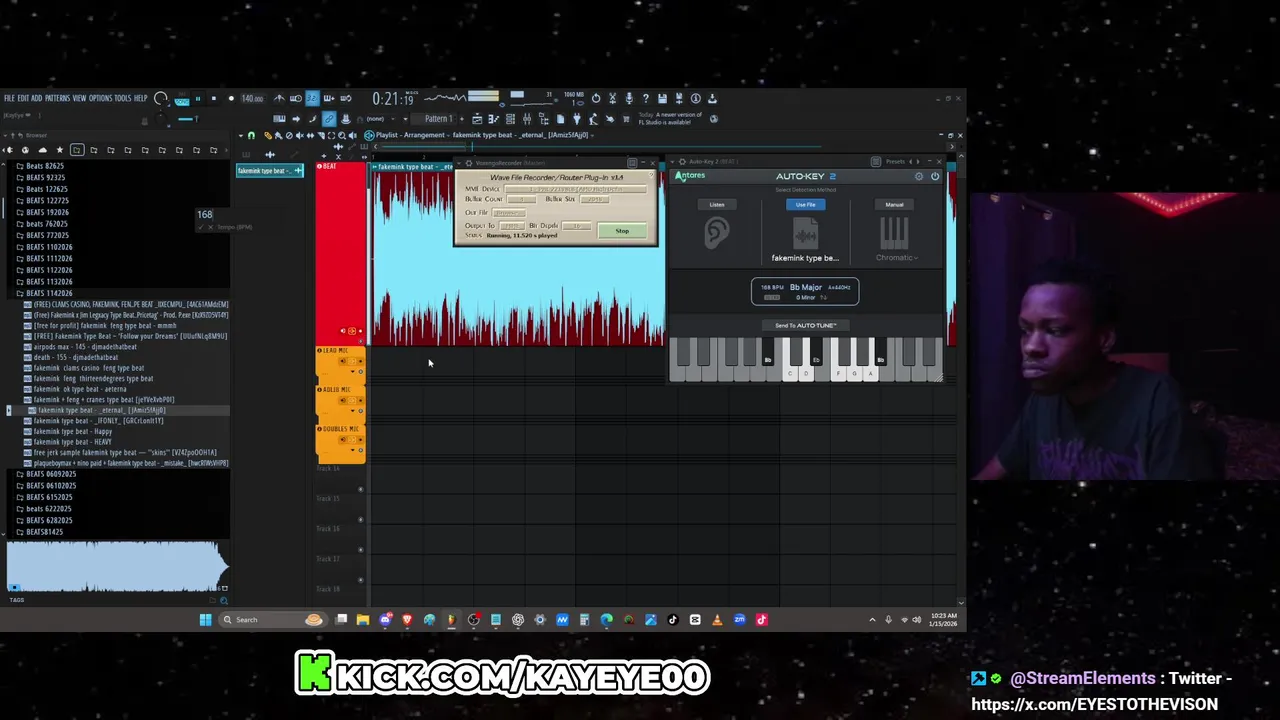Open the one-click audio recording microphone icon
Viewport: 1280px width, 720px height.
629,98
